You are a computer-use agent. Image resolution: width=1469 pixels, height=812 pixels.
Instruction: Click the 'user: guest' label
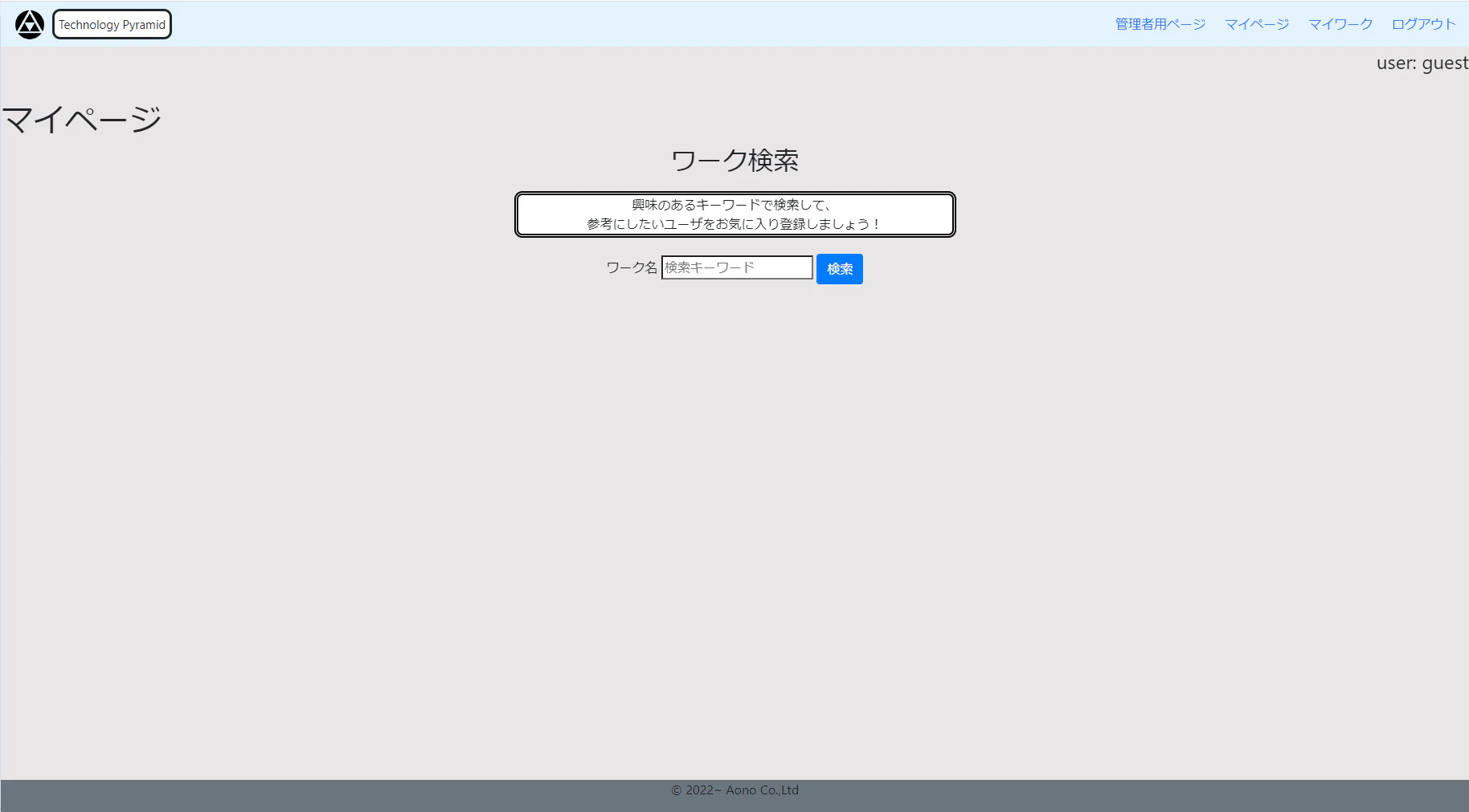(x=1422, y=63)
